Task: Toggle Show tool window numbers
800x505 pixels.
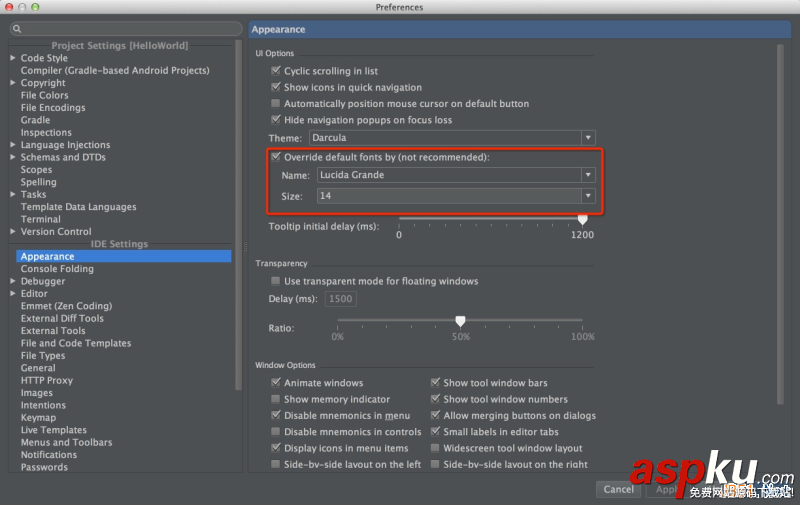Action: (435, 398)
